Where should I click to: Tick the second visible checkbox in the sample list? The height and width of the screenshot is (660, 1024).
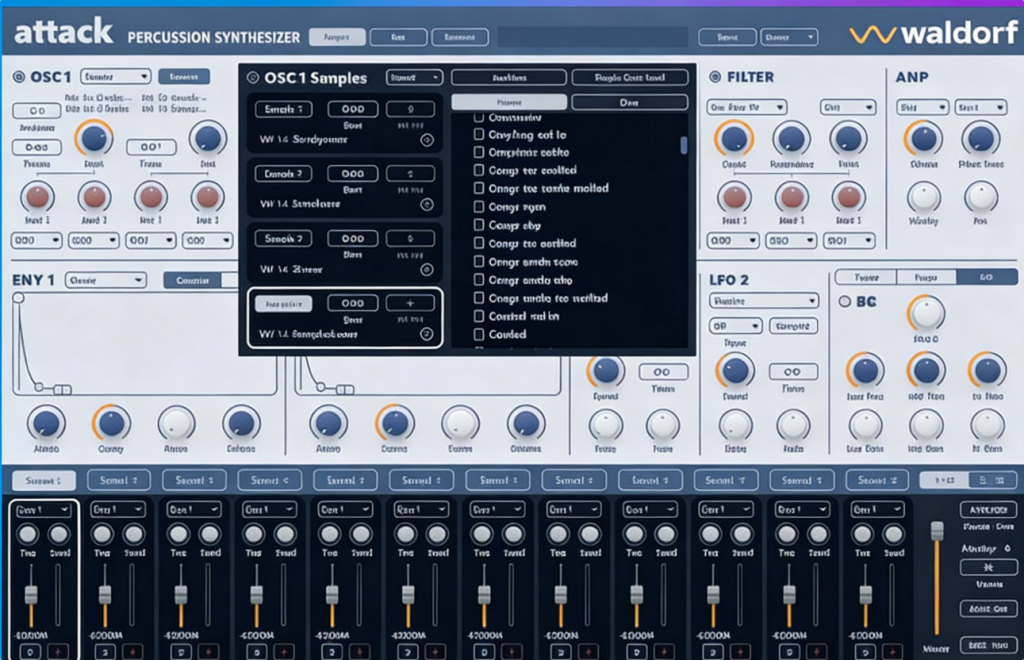479,134
